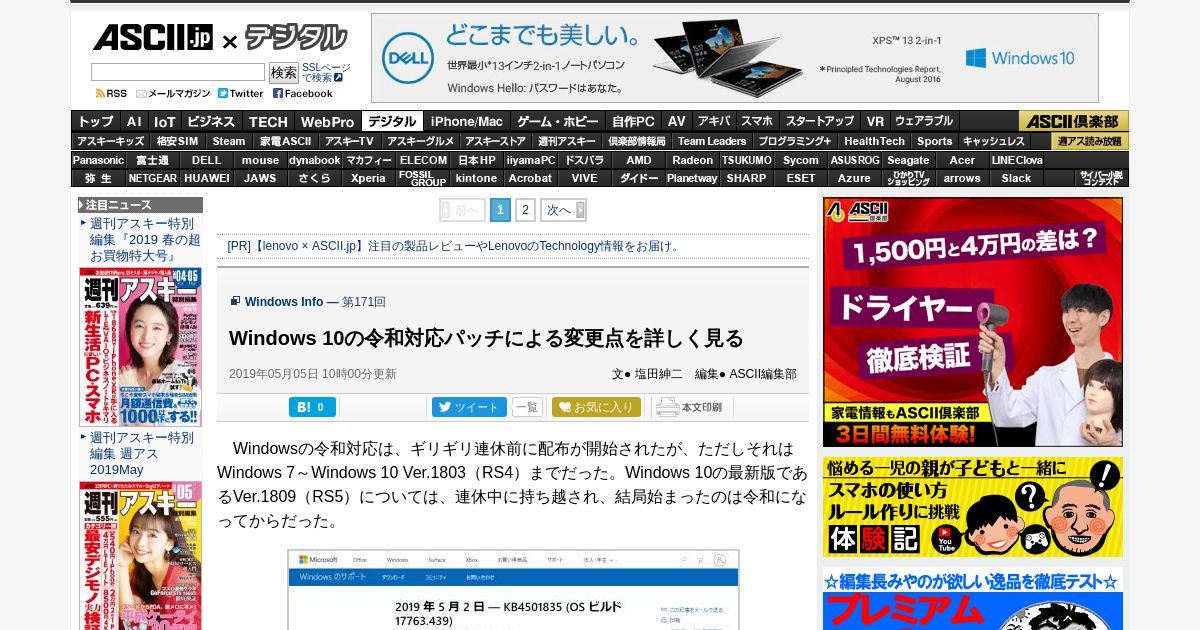Click the 注目ニュース sidebar heading
The image size is (1200, 630).
tap(140, 205)
